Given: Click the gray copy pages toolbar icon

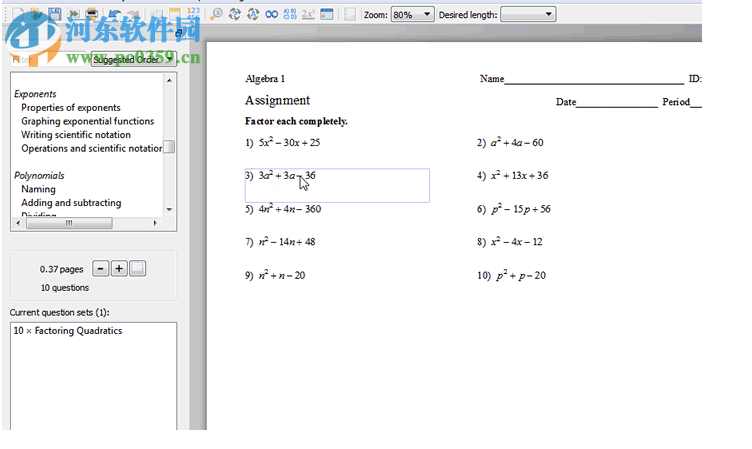Looking at the screenshot, I should (156, 14).
